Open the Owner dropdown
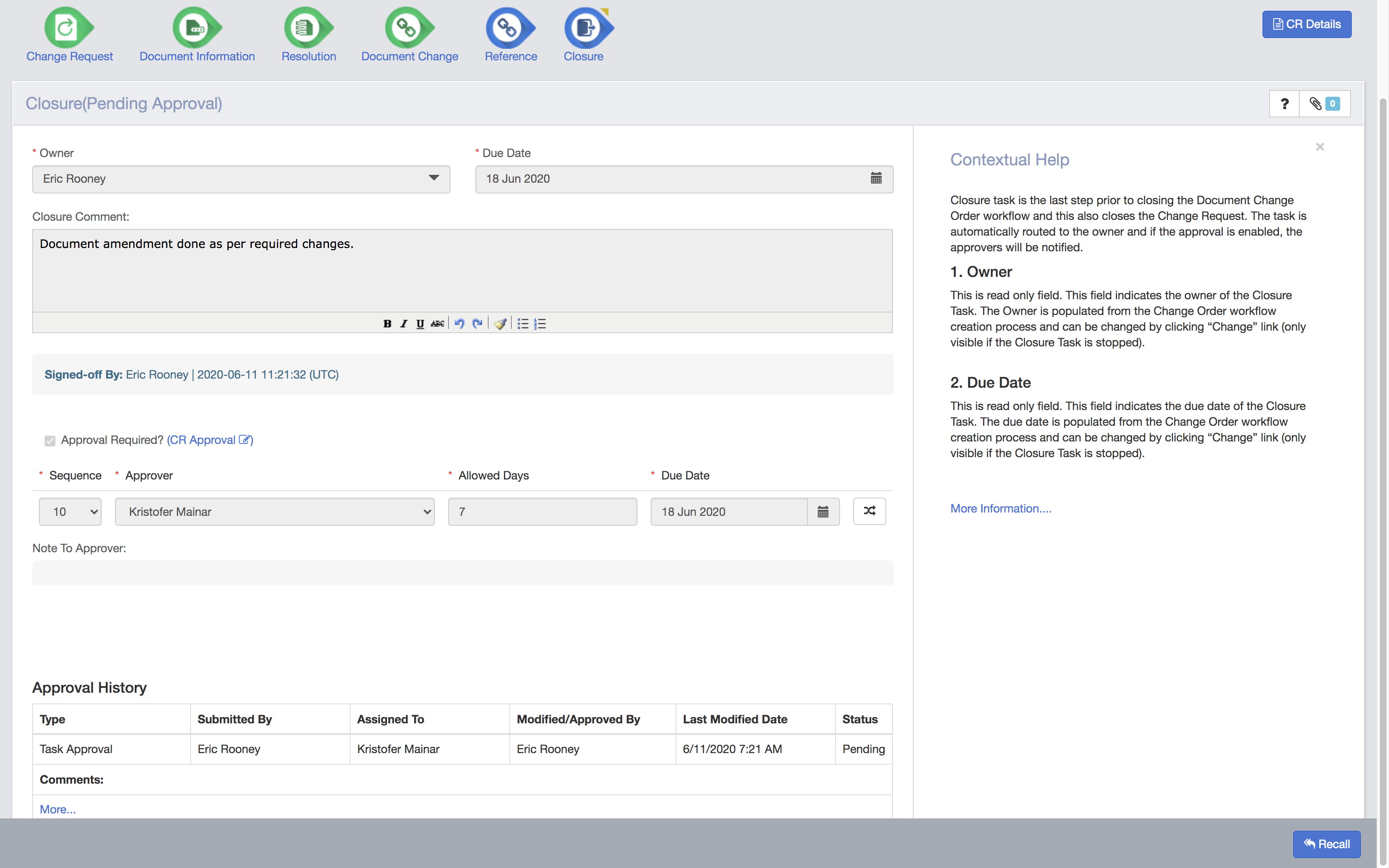1389x868 pixels. (x=434, y=179)
